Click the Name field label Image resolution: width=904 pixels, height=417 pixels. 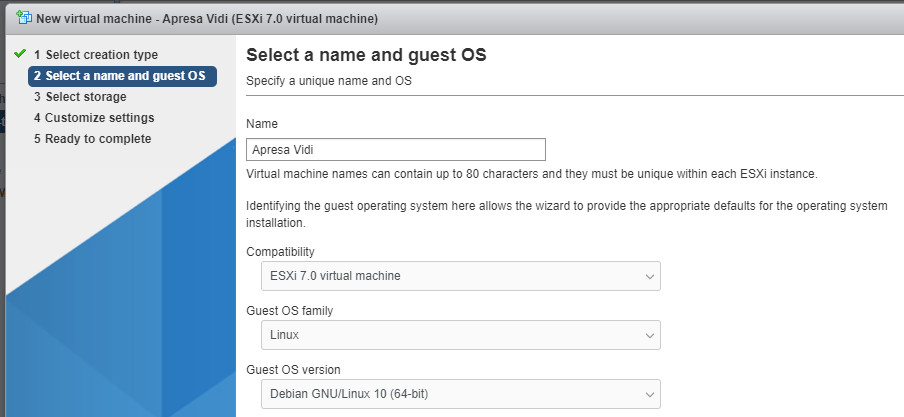click(x=262, y=124)
